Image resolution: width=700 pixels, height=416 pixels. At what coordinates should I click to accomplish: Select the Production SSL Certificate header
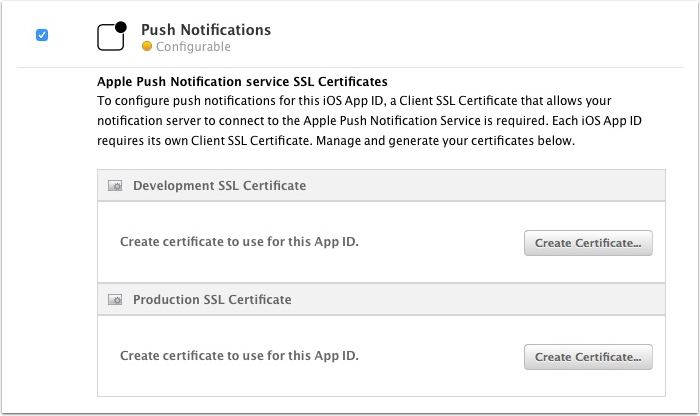pyautogui.click(x=381, y=299)
